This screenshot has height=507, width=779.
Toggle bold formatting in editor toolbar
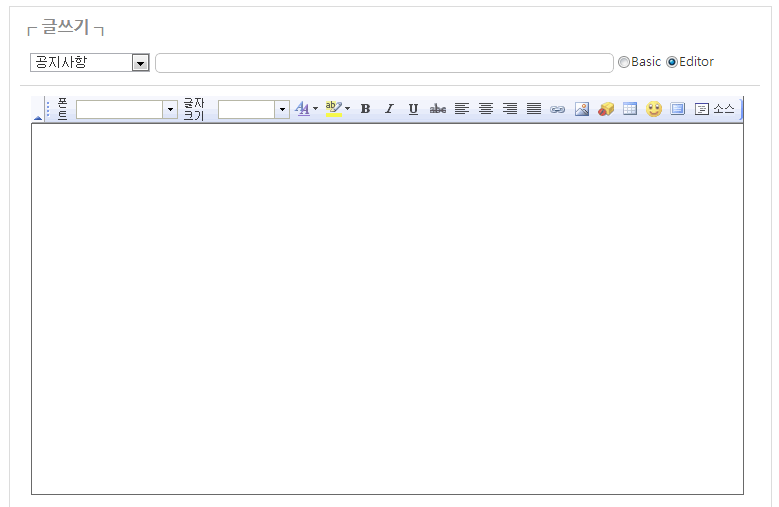coord(366,109)
